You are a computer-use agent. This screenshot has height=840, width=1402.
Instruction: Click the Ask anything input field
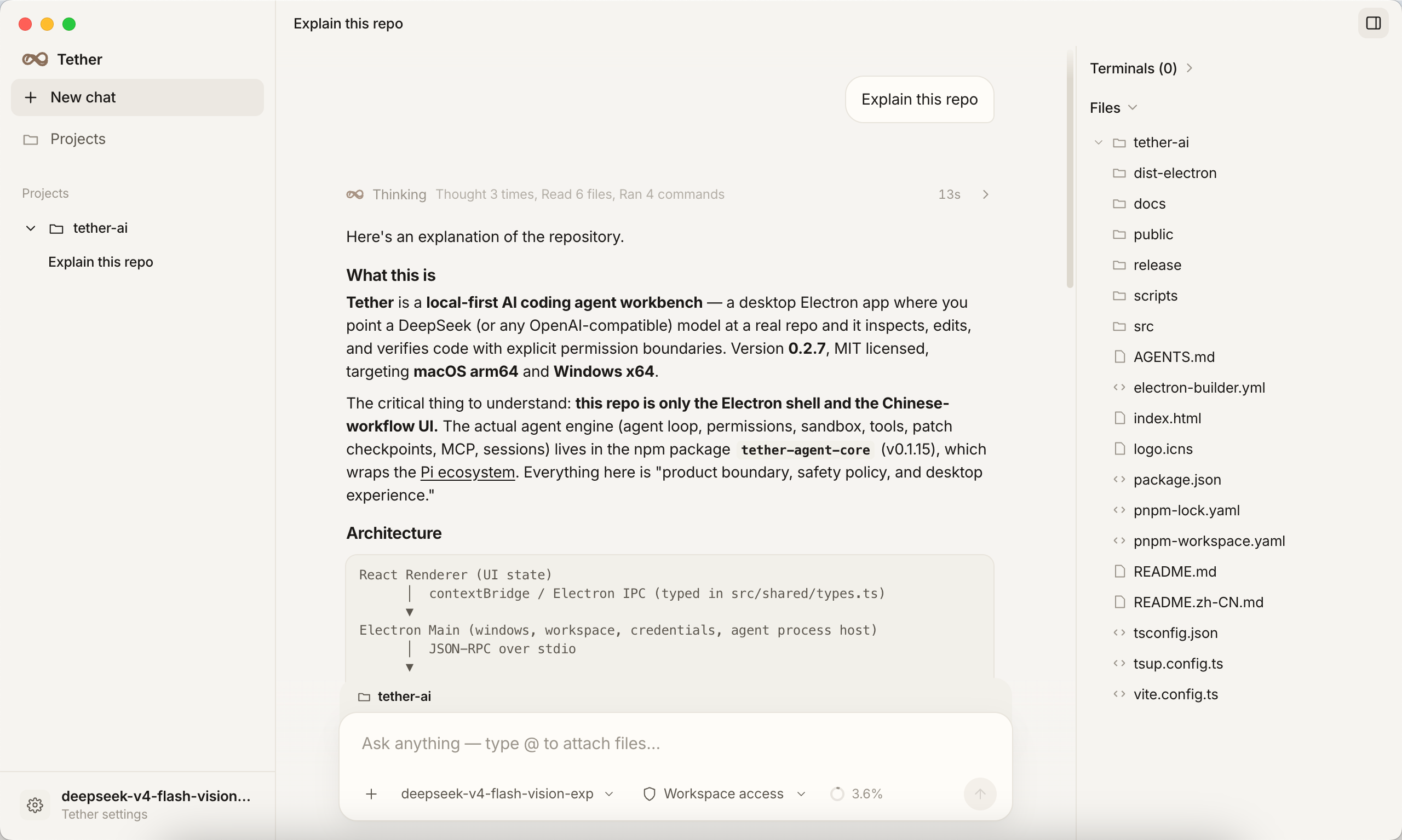click(675, 744)
